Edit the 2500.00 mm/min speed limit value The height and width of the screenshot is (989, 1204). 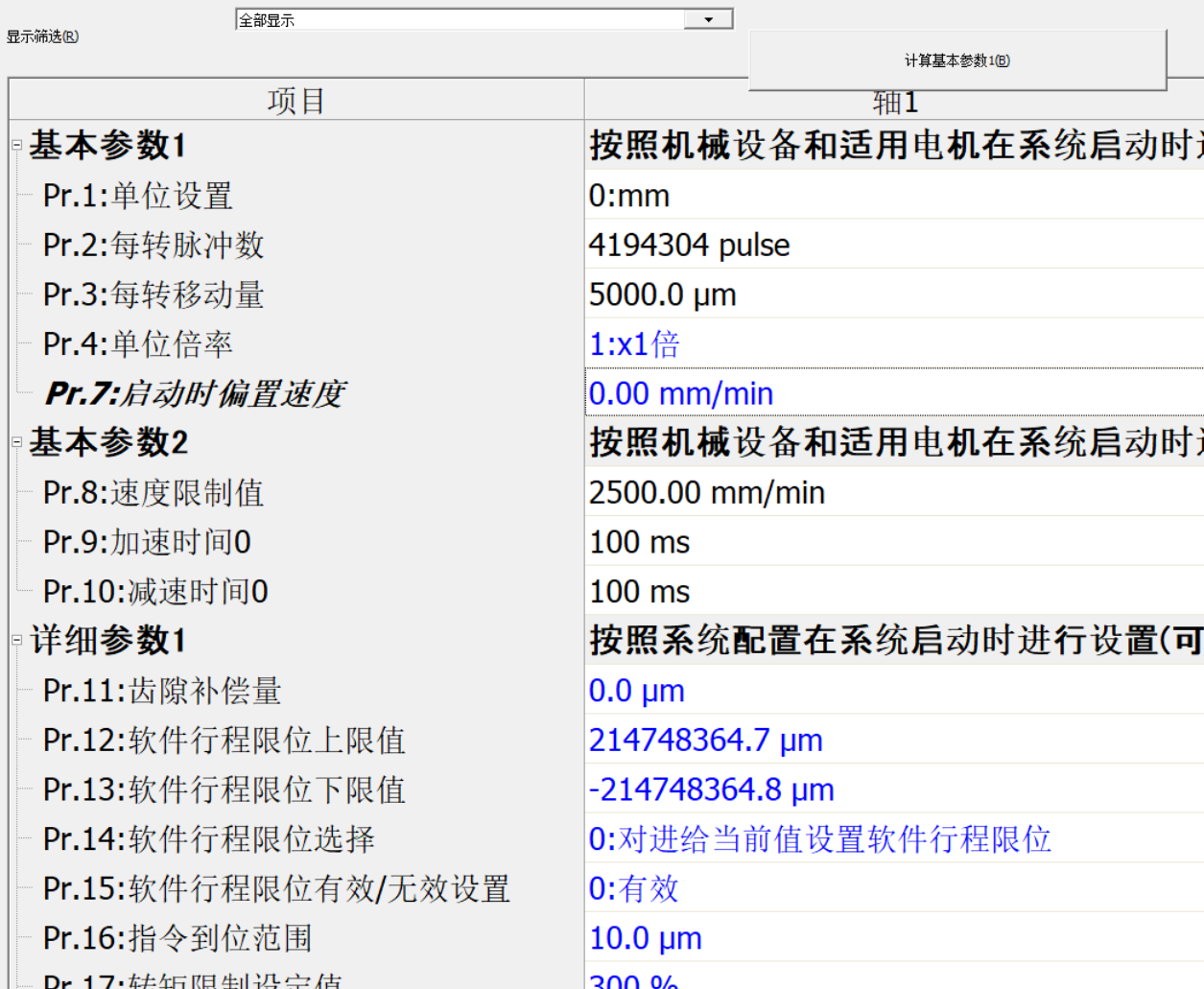[x=707, y=492]
